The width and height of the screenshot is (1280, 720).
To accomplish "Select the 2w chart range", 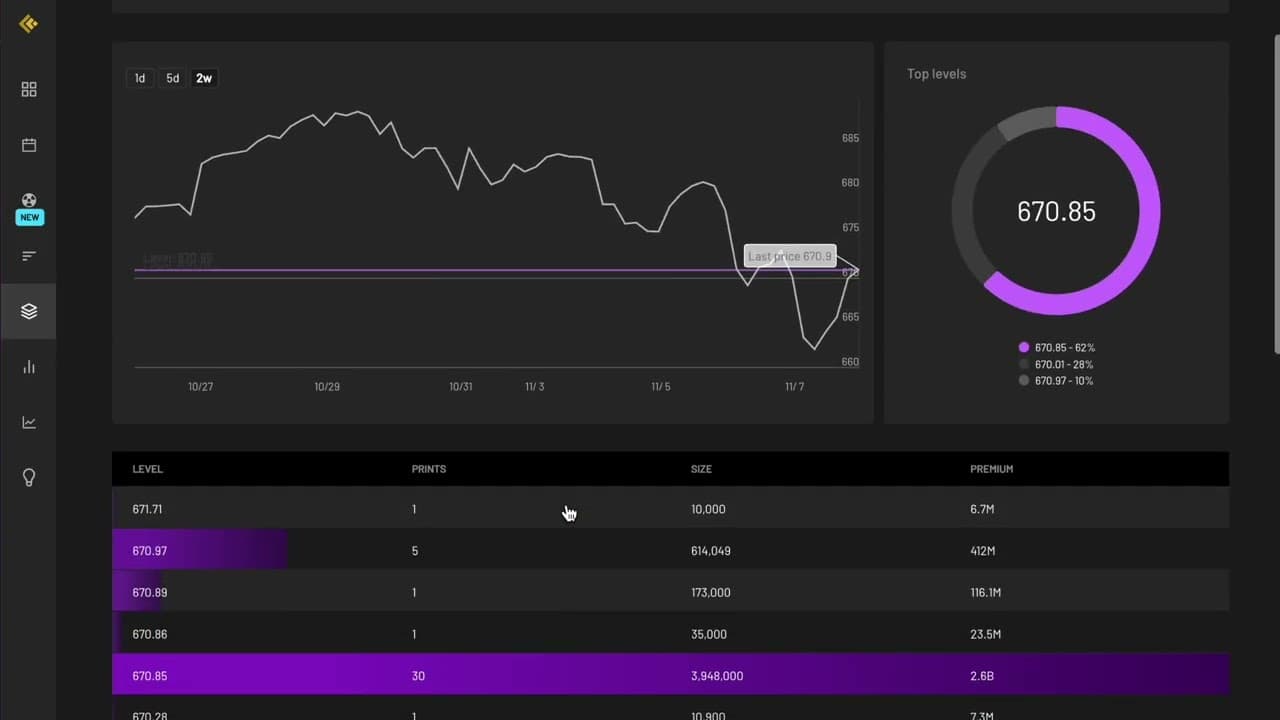I will (x=204, y=78).
